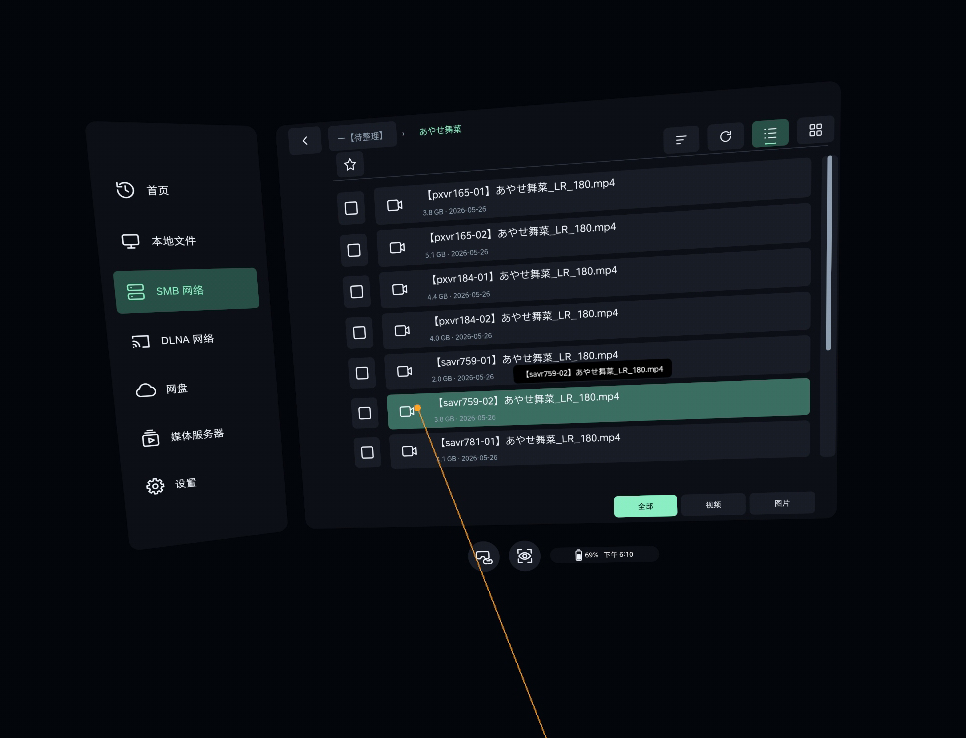Navigate to the 【待整理】 breadcrumb folder
This screenshot has height=738, width=966.
click(x=362, y=137)
